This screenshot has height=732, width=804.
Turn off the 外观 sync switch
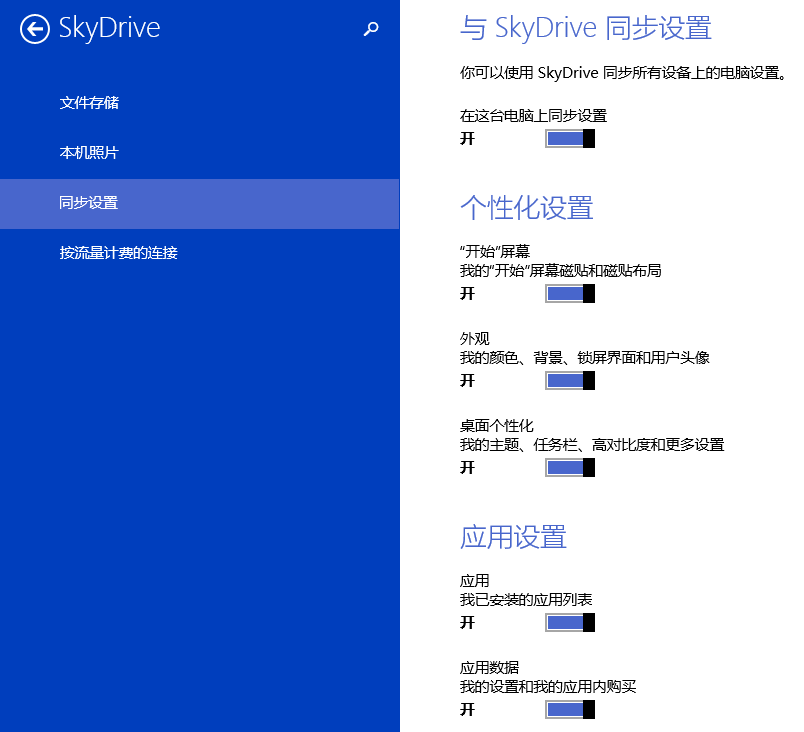pos(570,380)
